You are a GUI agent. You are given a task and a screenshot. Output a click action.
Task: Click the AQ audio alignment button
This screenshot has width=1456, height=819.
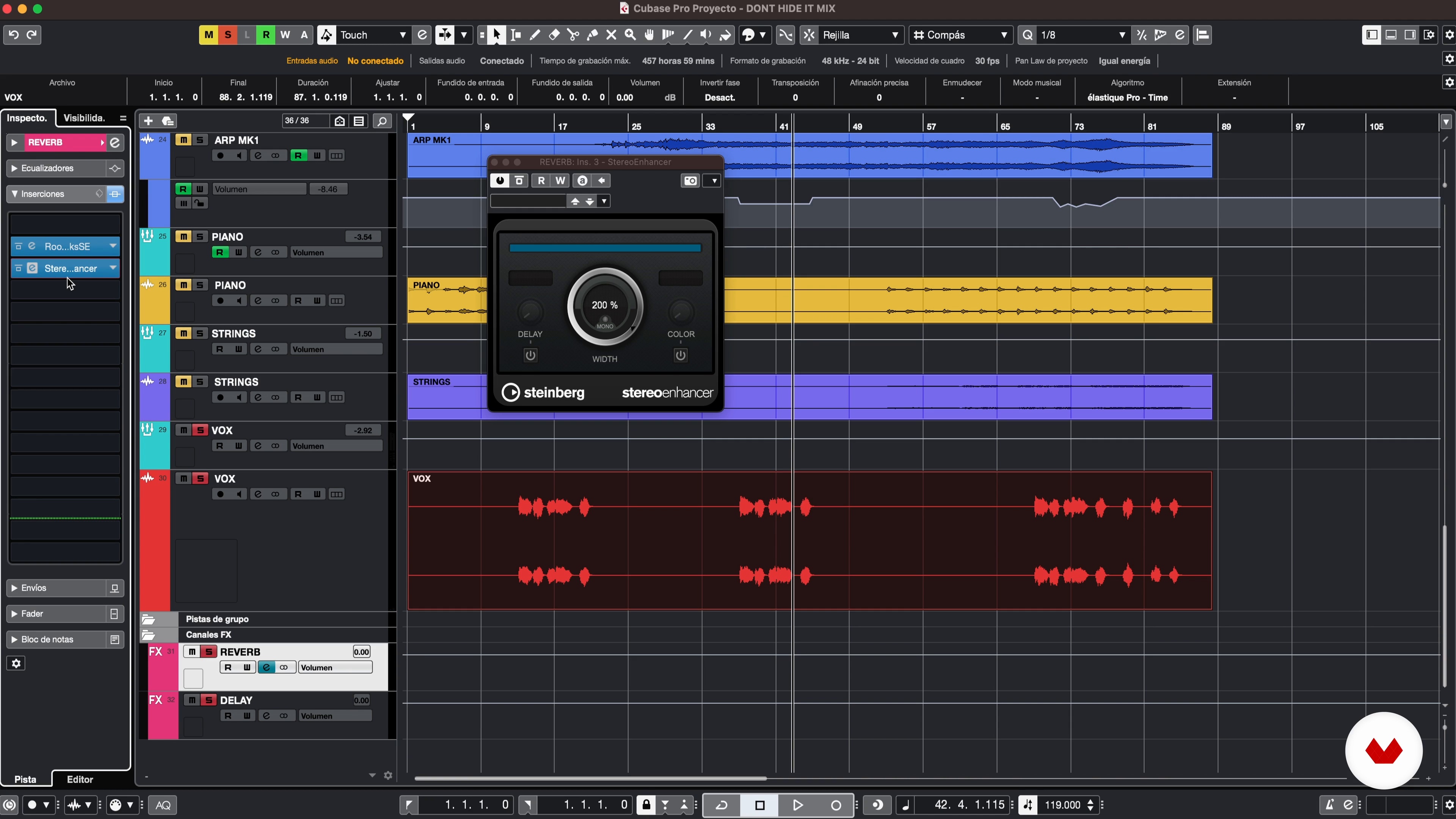[163, 805]
